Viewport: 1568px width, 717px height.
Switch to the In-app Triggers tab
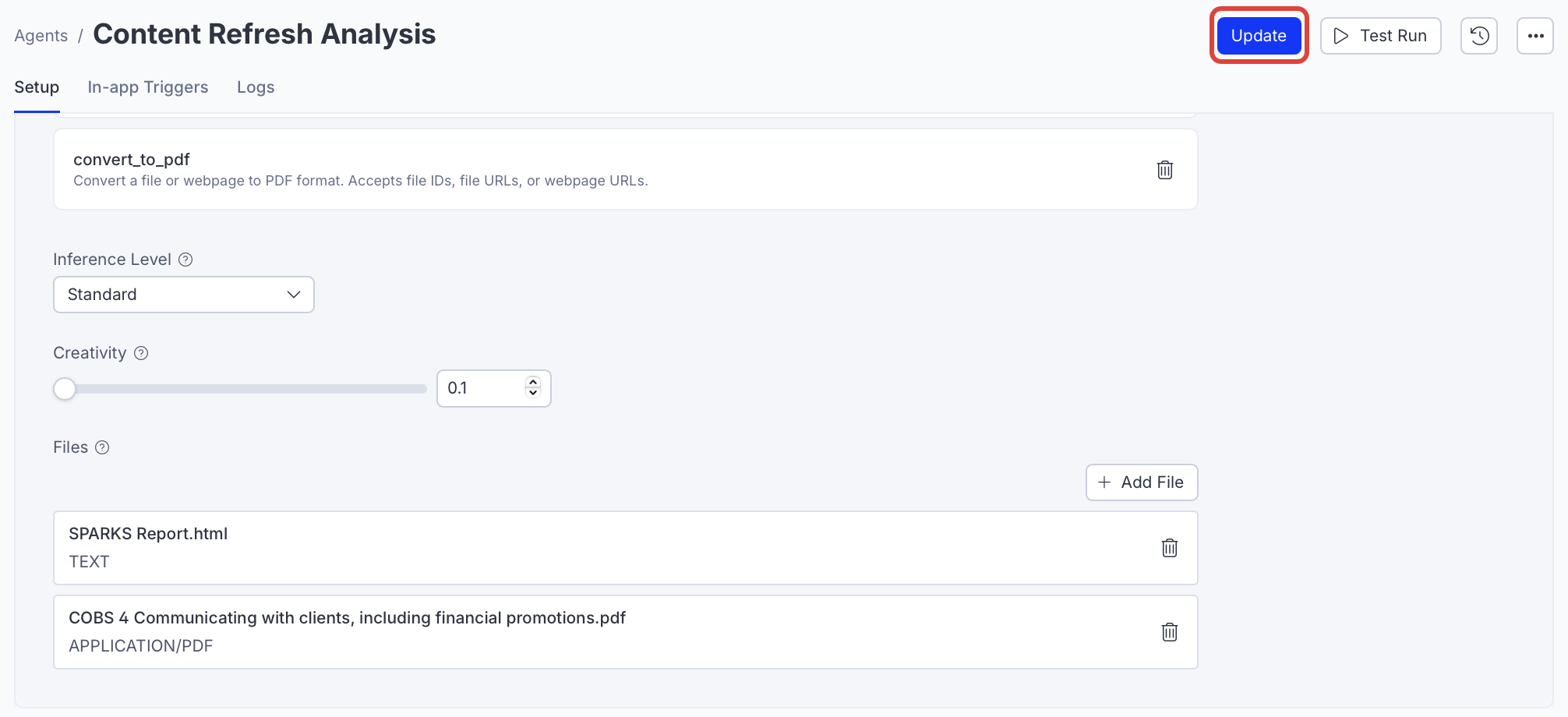point(148,87)
